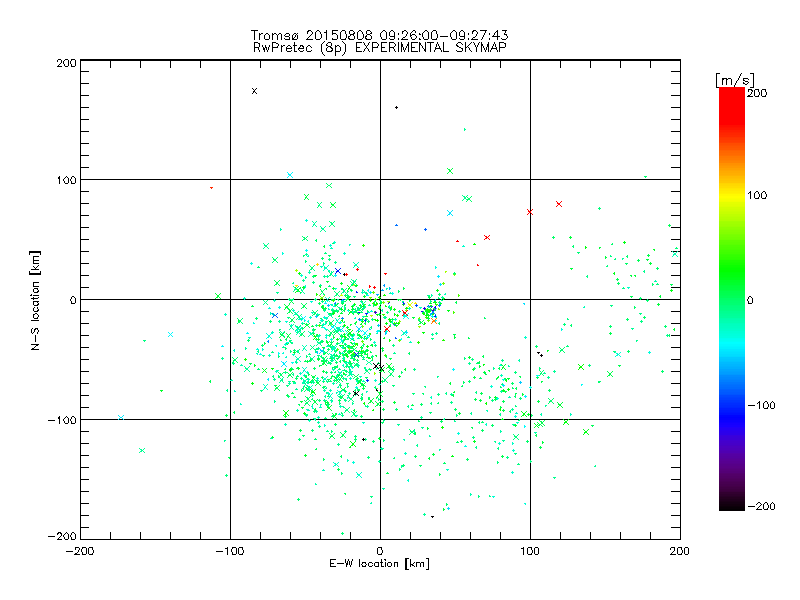Select the colorbar label "0"
800x600 pixels.
click(750, 300)
